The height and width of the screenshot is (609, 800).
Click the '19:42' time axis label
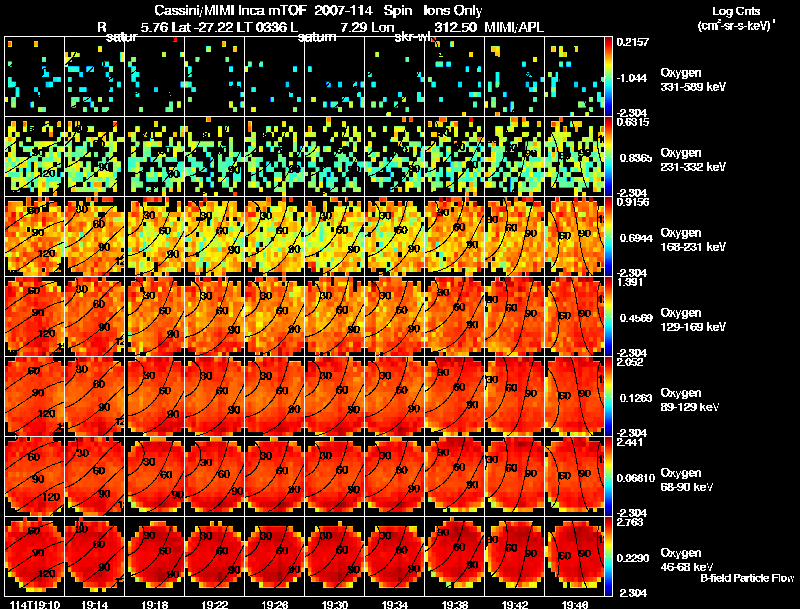click(515, 604)
